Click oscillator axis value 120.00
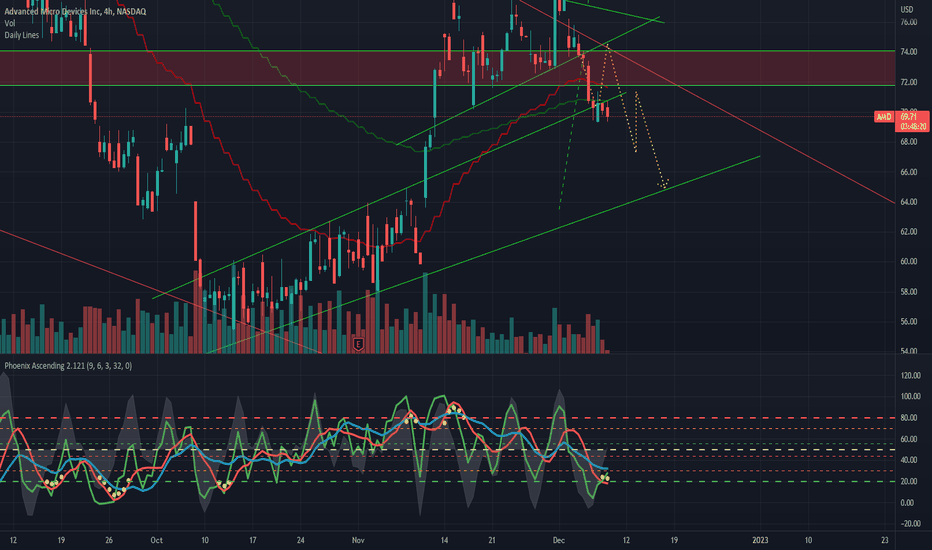This screenshot has width=932, height=550. [x=911, y=375]
